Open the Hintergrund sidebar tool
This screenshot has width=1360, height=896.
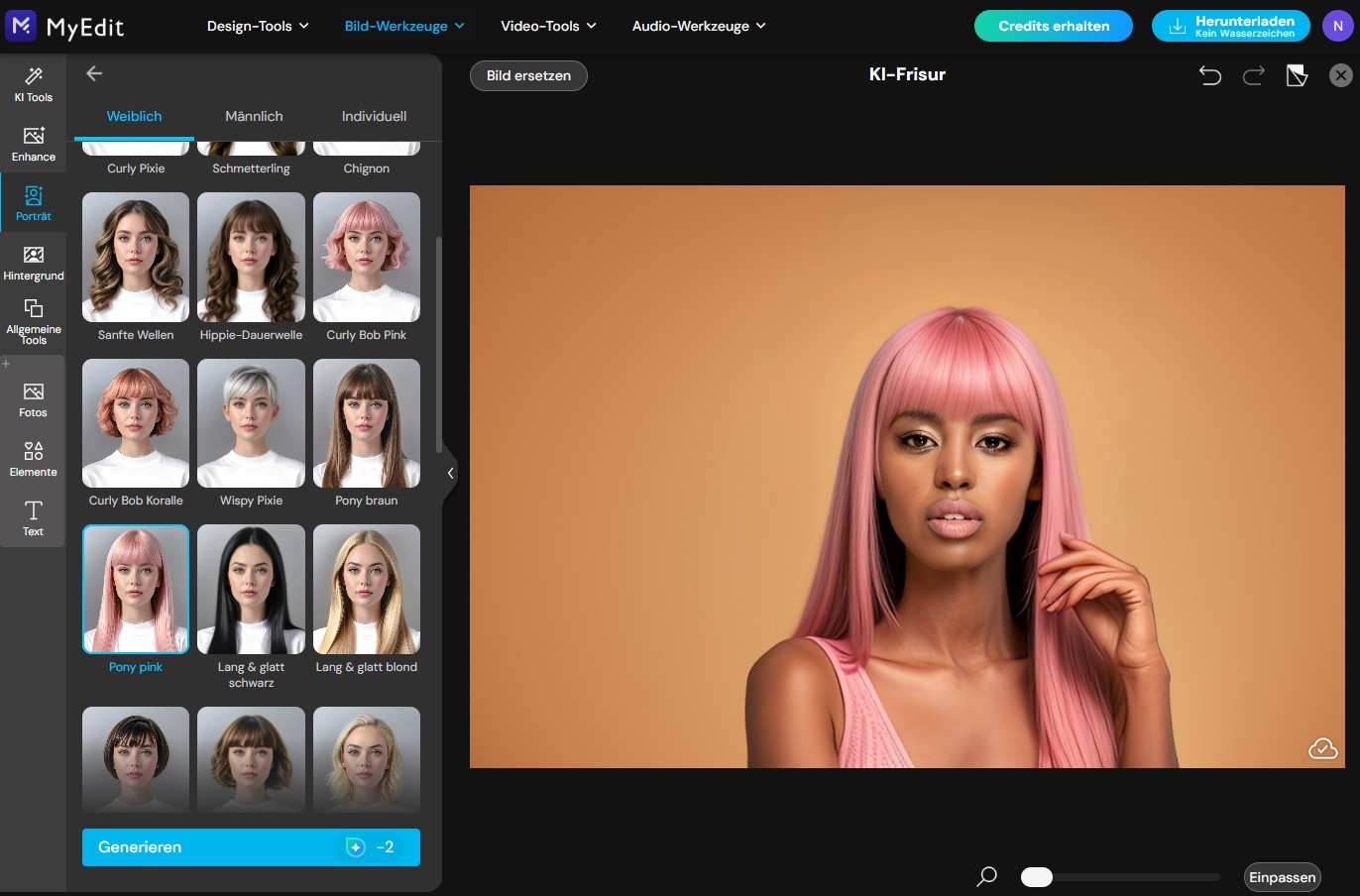33,263
